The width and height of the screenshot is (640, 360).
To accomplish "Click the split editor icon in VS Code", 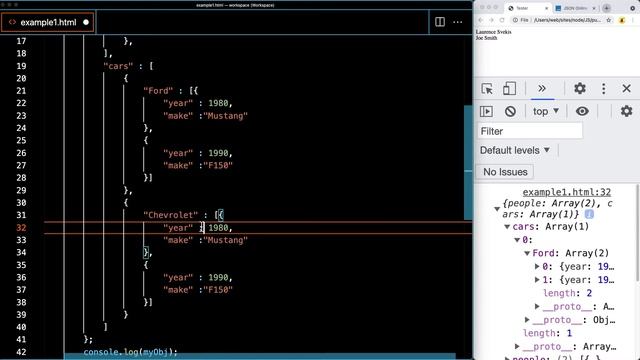I will [x=440, y=22].
